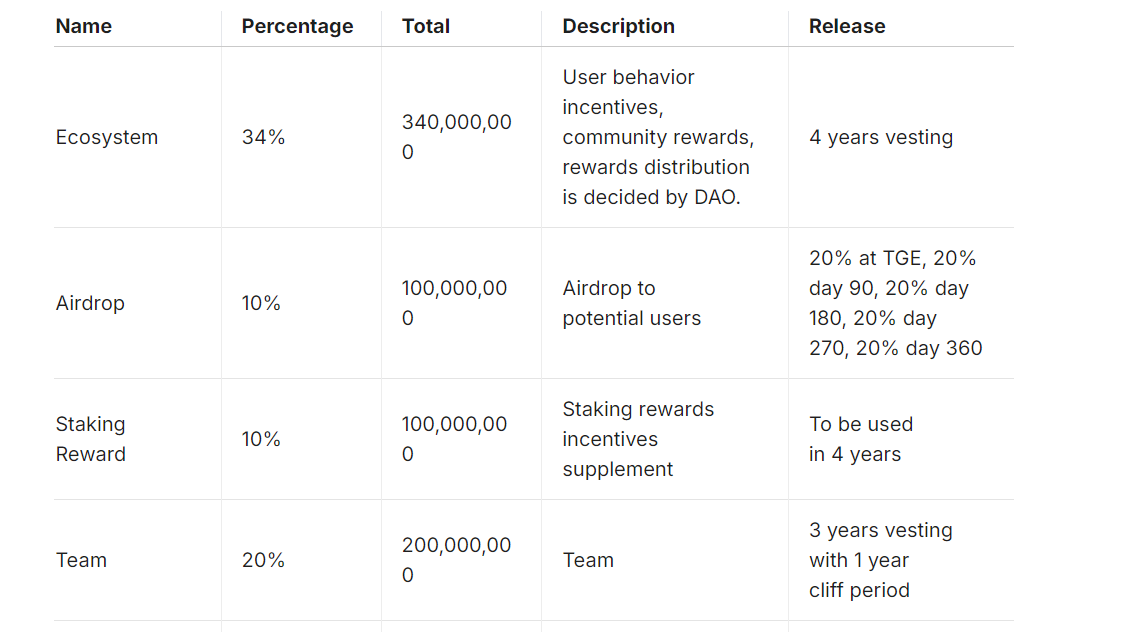
Task: Click the Name column header
Action: (84, 27)
